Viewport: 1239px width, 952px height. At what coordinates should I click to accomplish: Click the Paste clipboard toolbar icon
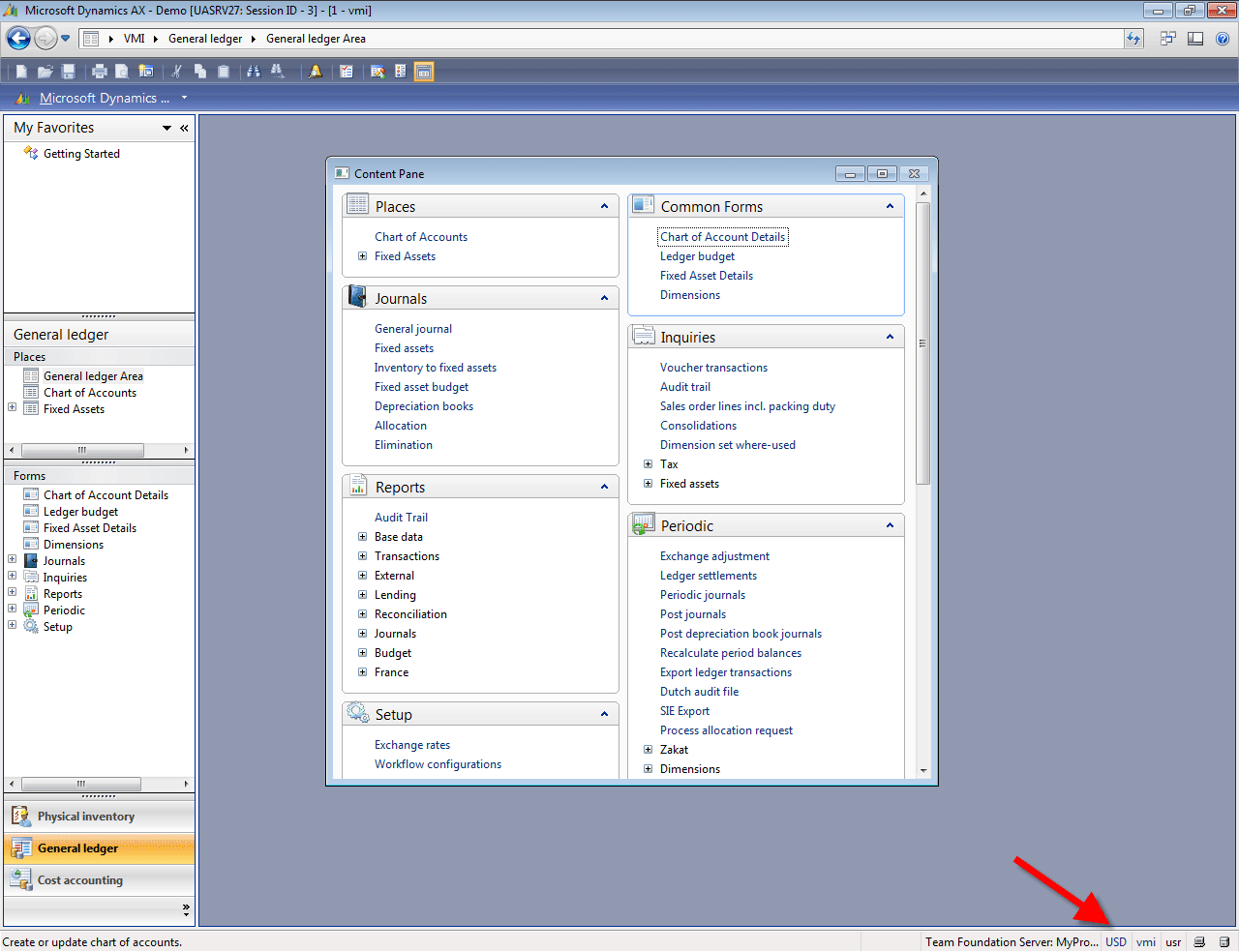pos(224,72)
